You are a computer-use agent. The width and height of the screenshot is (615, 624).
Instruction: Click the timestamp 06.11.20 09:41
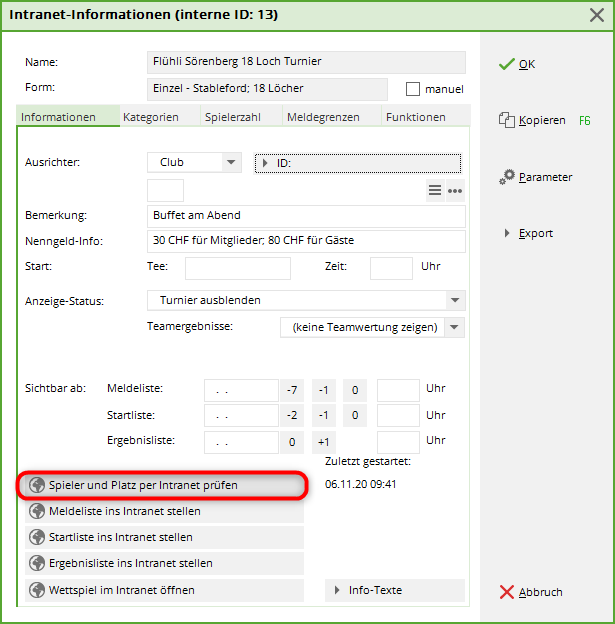(361, 484)
